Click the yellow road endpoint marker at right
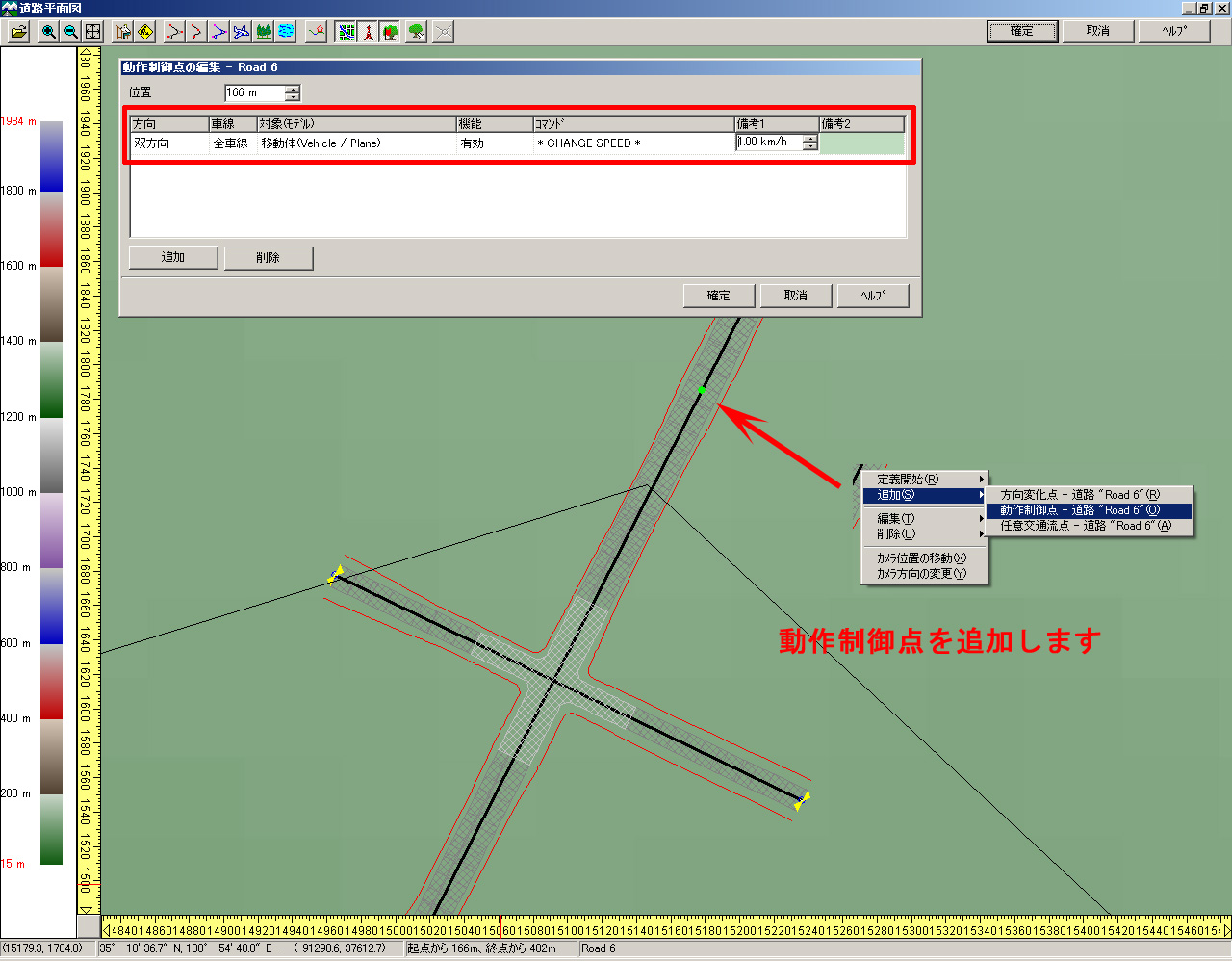This screenshot has height=961, width=1232. click(801, 799)
